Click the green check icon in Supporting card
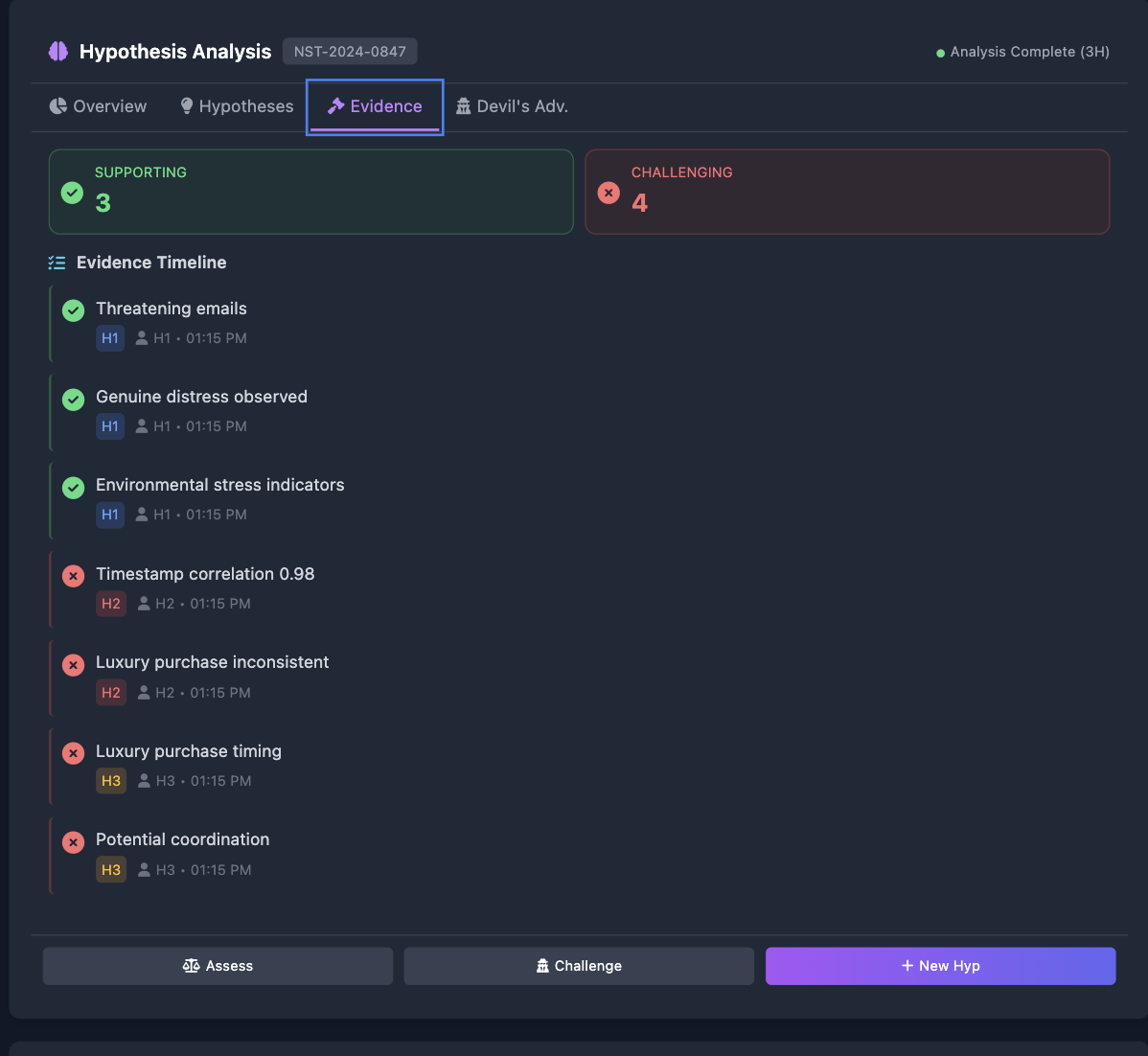 coord(72,193)
